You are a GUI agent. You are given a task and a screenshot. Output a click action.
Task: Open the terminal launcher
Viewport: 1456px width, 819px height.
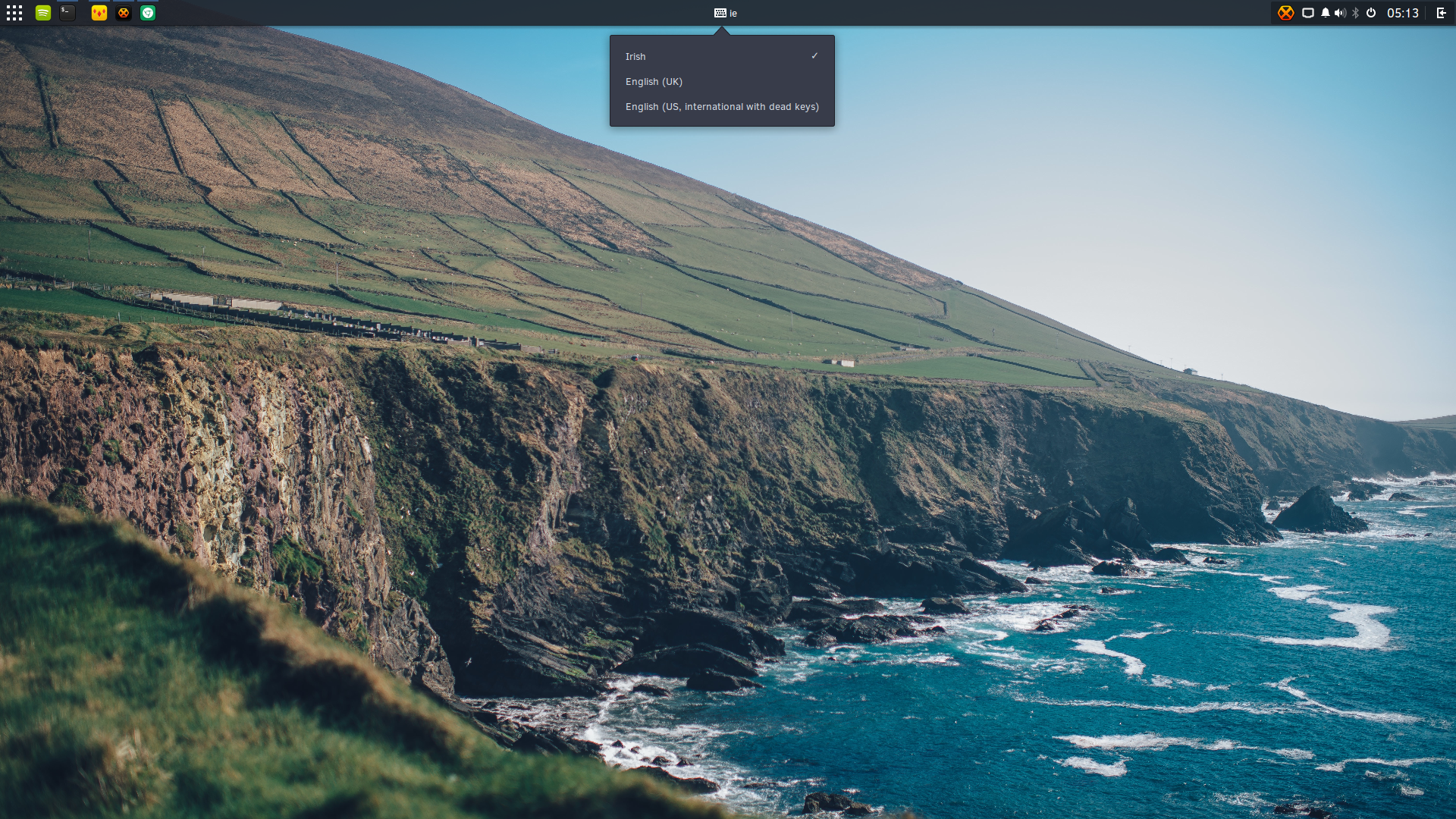tap(67, 13)
